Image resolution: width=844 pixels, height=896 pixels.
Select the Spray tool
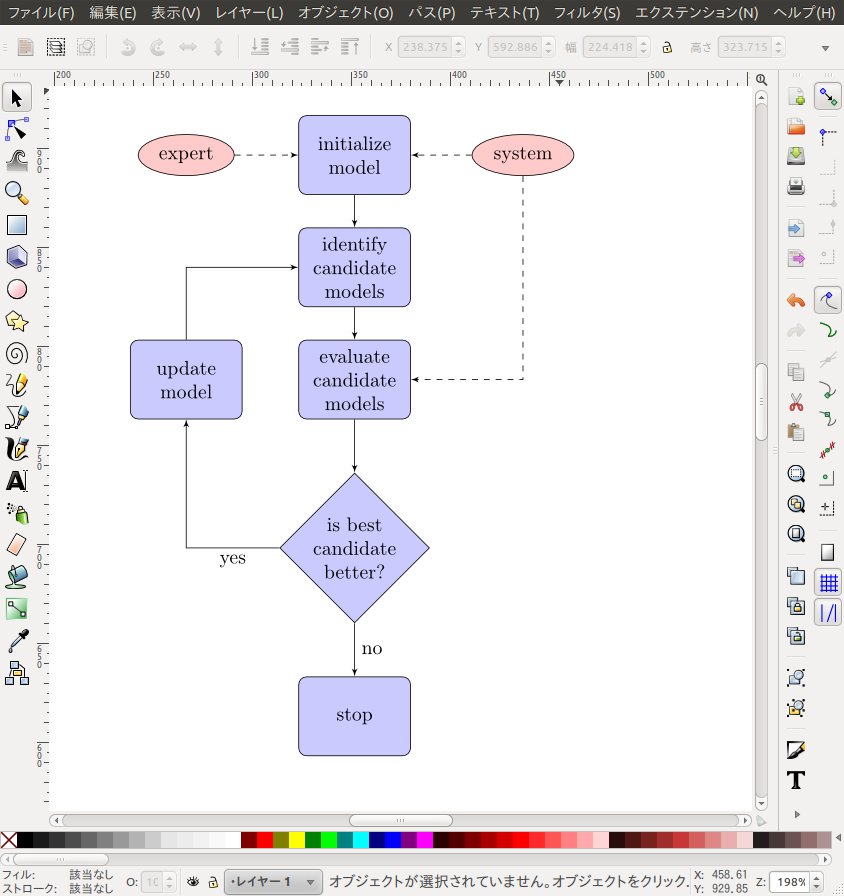point(17,513)
